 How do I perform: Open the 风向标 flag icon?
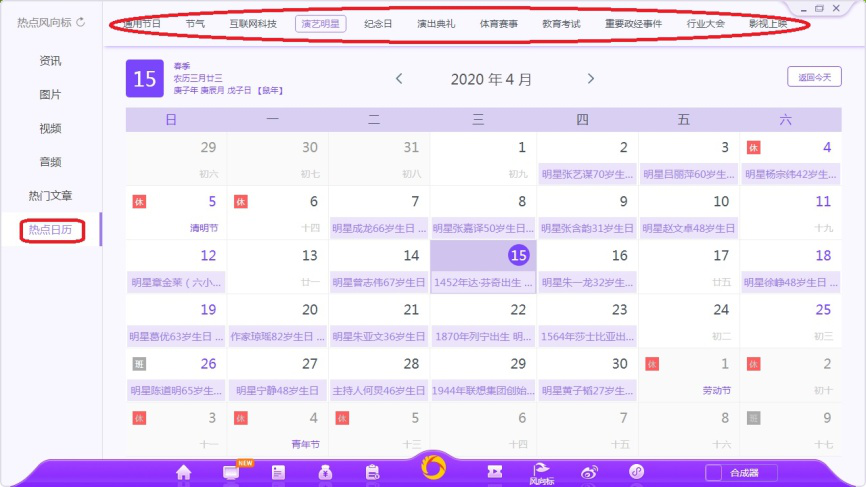point(541,474)
